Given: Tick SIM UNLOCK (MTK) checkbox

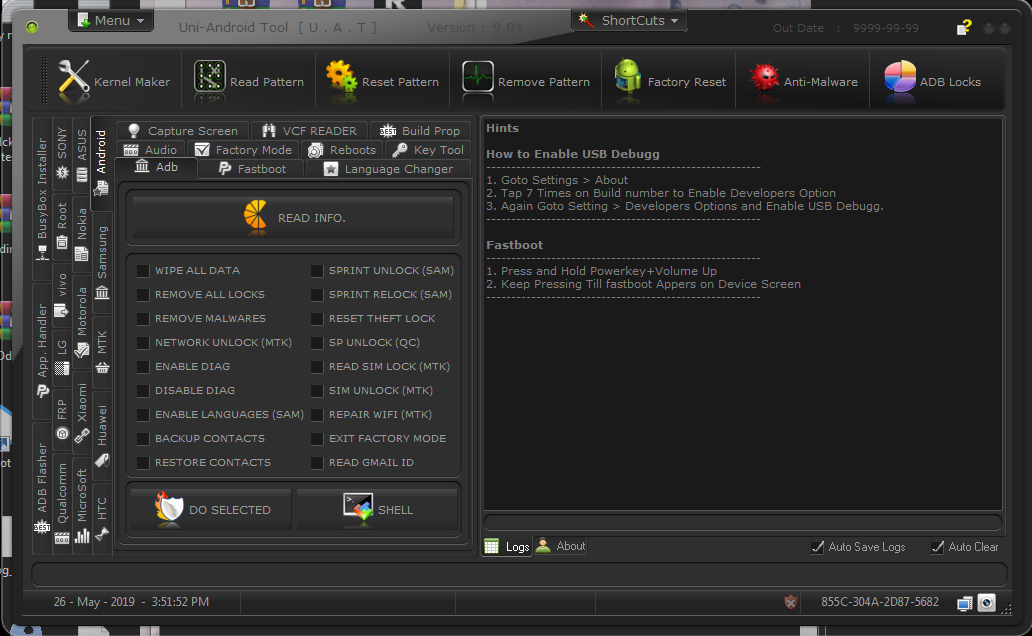Looking at the screenshot, I should click(317, 390).
